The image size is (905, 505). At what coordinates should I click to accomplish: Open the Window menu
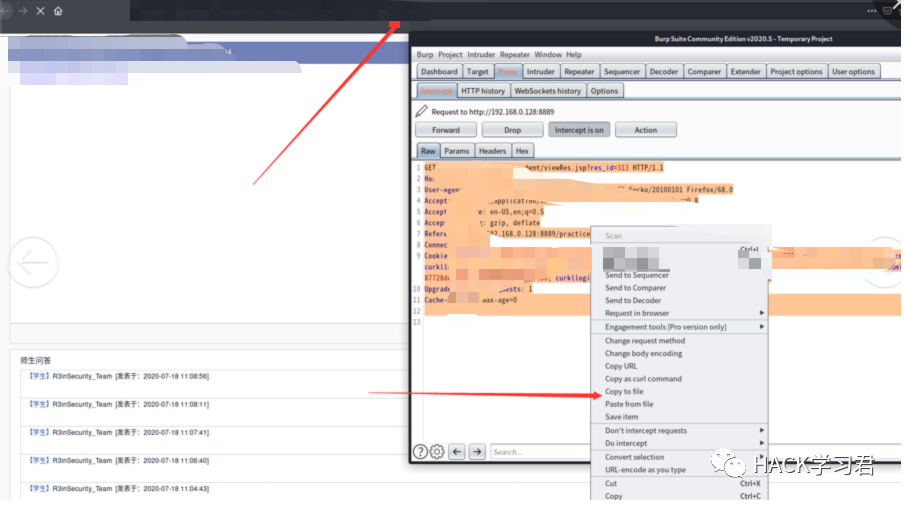click(548, 54)
